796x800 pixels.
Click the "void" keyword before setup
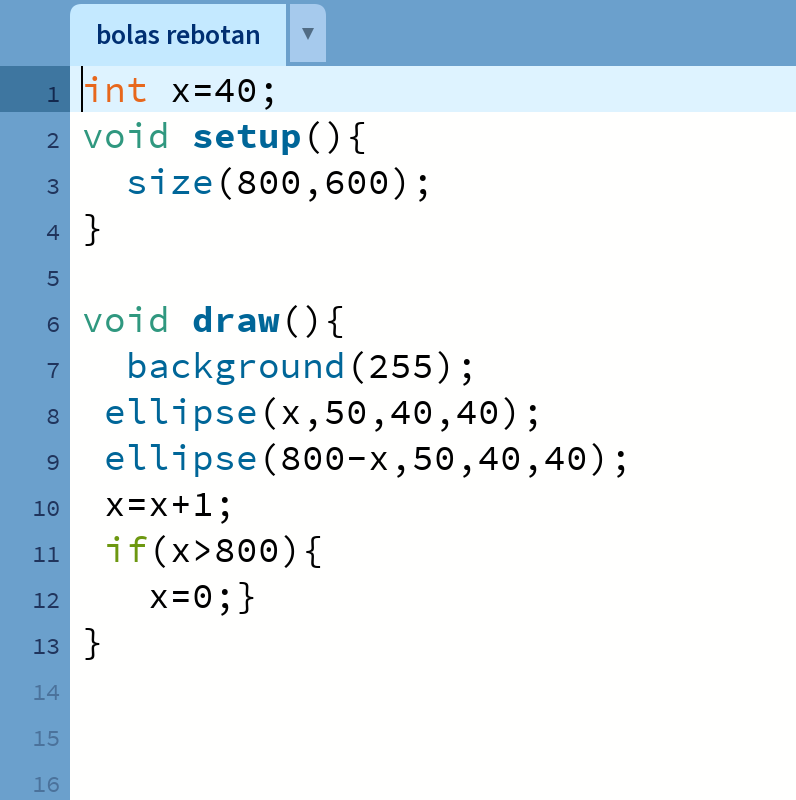pyautogui.click(x=126, y=137)
